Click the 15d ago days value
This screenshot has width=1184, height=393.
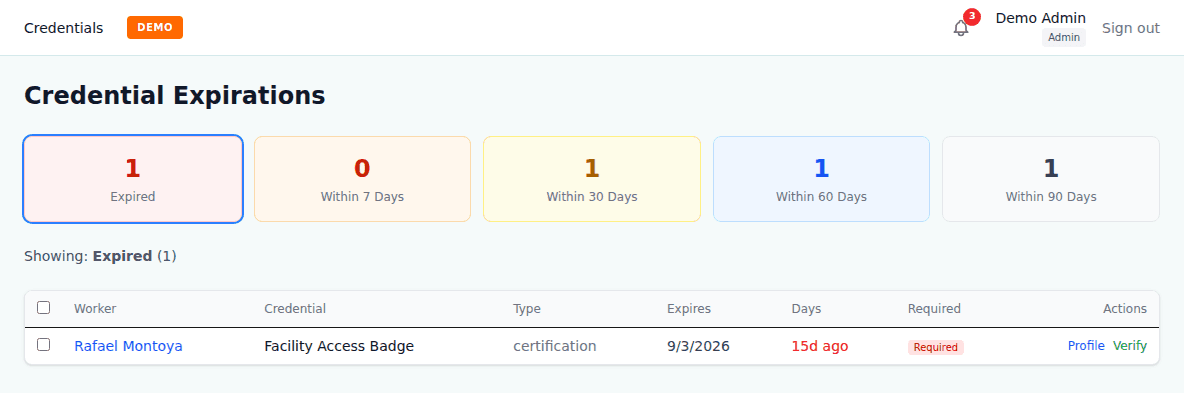click(819, 346)
